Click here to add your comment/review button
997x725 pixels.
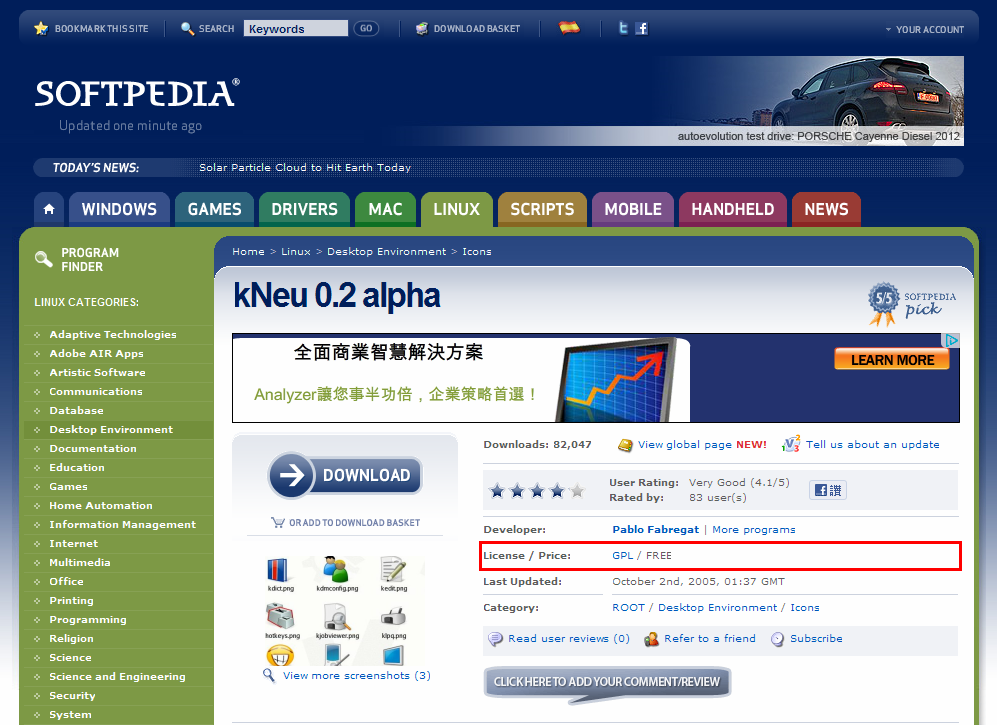point(607,682)
